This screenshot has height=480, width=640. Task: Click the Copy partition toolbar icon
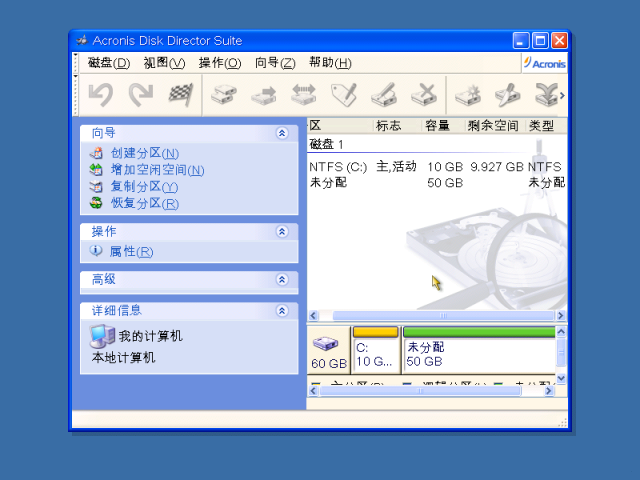(224, 95)
